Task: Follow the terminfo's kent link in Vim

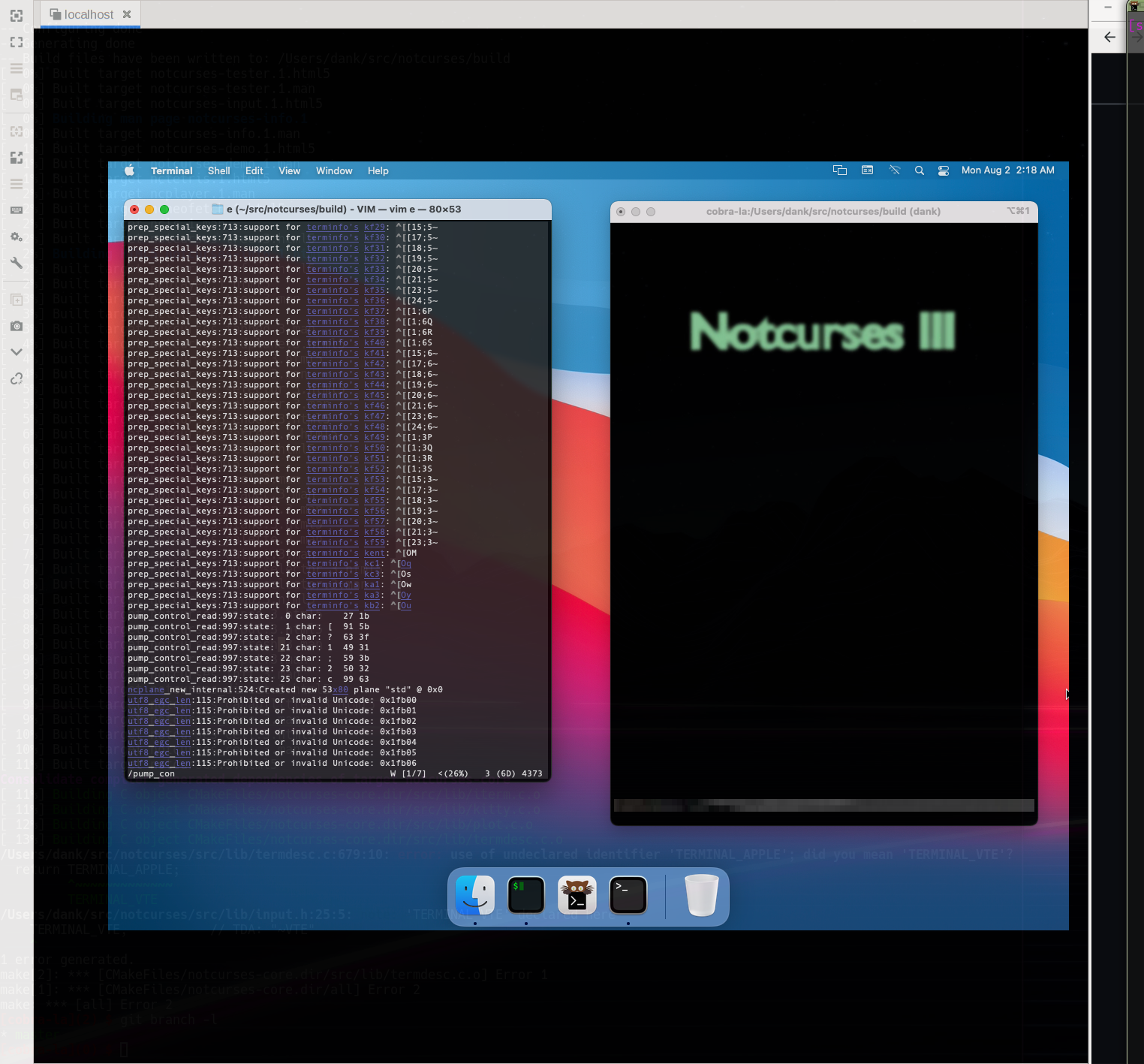Action: (374, 553)
